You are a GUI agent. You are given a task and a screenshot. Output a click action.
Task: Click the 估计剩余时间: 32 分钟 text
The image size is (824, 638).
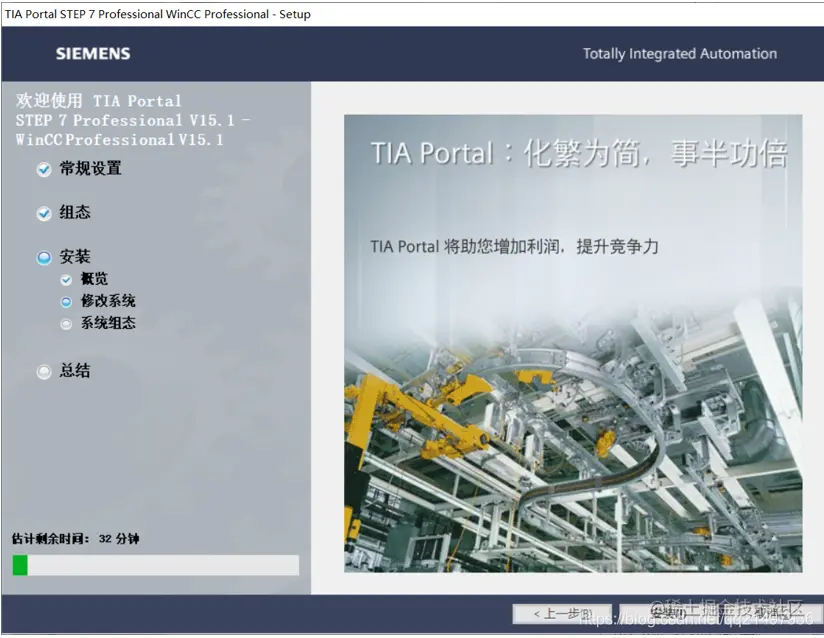(75, 539)
